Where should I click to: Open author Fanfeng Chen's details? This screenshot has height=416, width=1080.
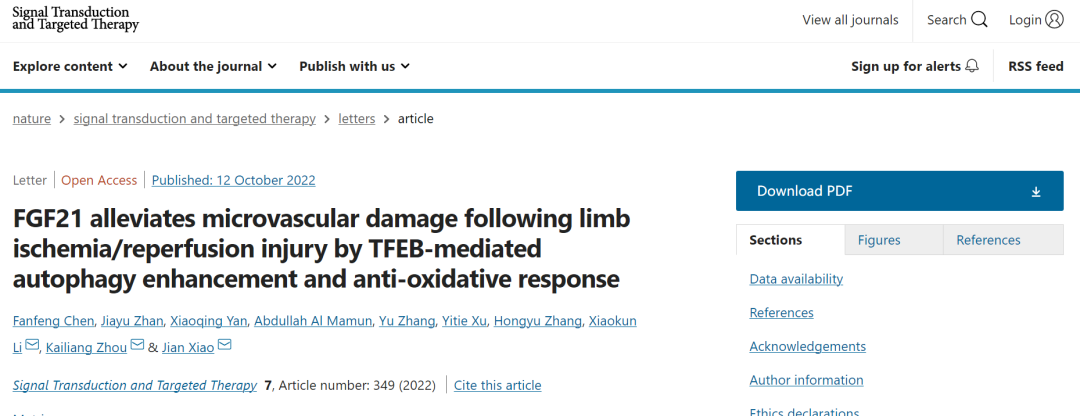point(54,321)
